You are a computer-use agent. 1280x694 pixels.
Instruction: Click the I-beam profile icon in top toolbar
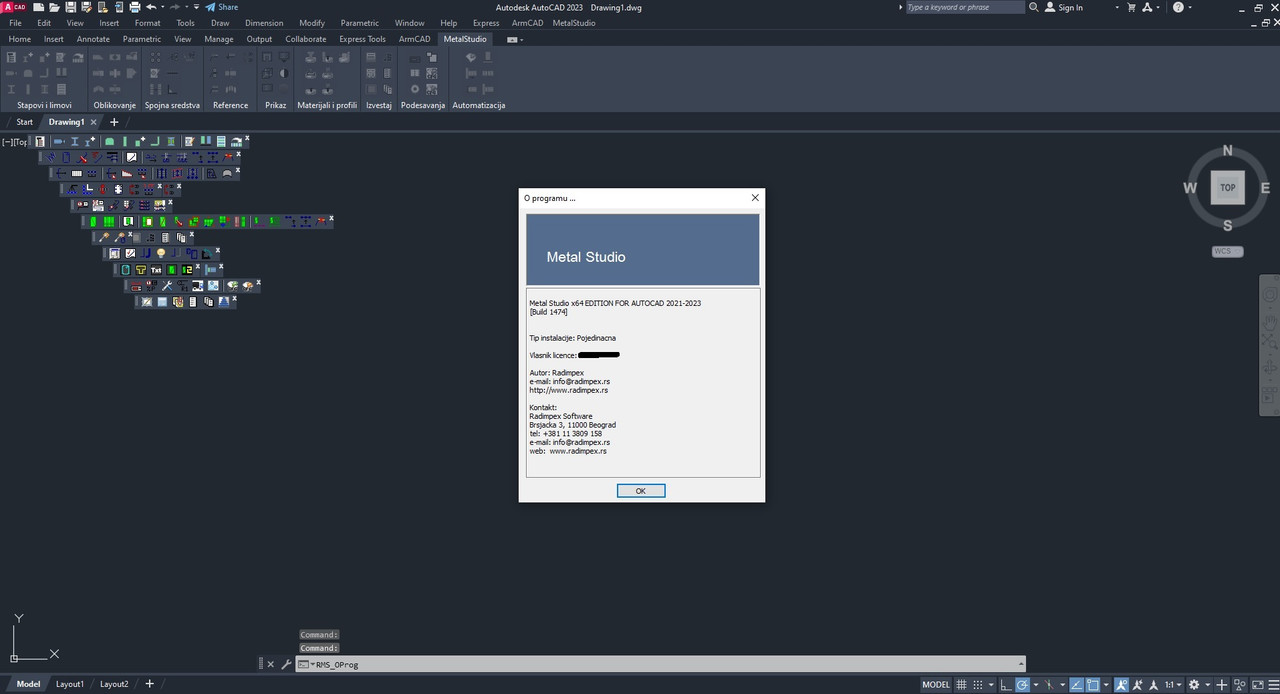(x=75, y=141)
